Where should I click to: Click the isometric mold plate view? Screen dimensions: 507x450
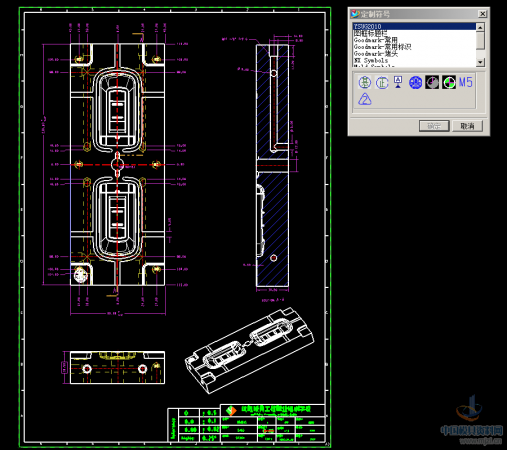(249, 351)
